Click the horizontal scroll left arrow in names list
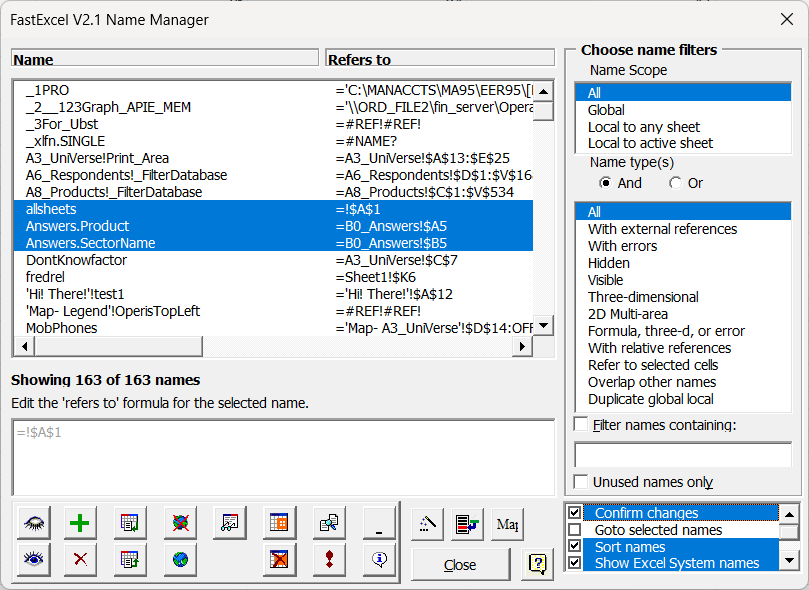 click(24, 346)
